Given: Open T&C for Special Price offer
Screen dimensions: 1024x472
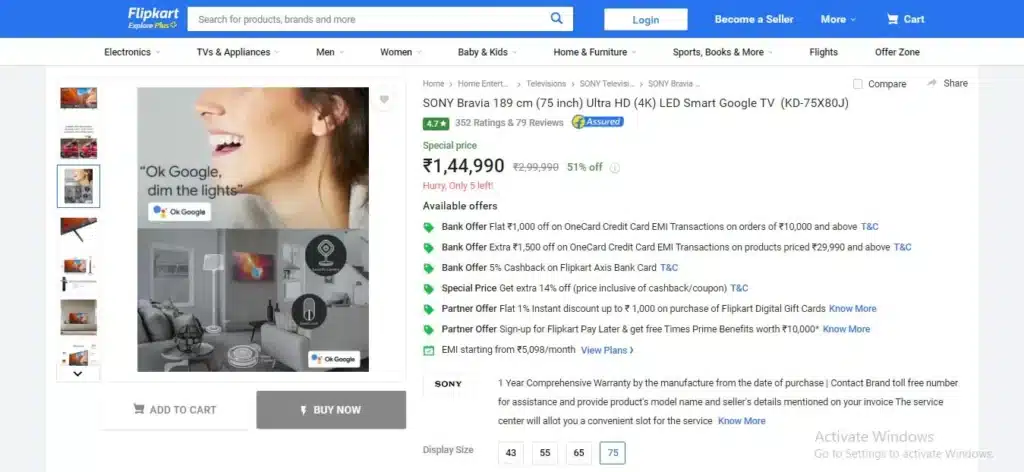Looking at the screenshot, I should pyautogui.click(x=739, y=288).
